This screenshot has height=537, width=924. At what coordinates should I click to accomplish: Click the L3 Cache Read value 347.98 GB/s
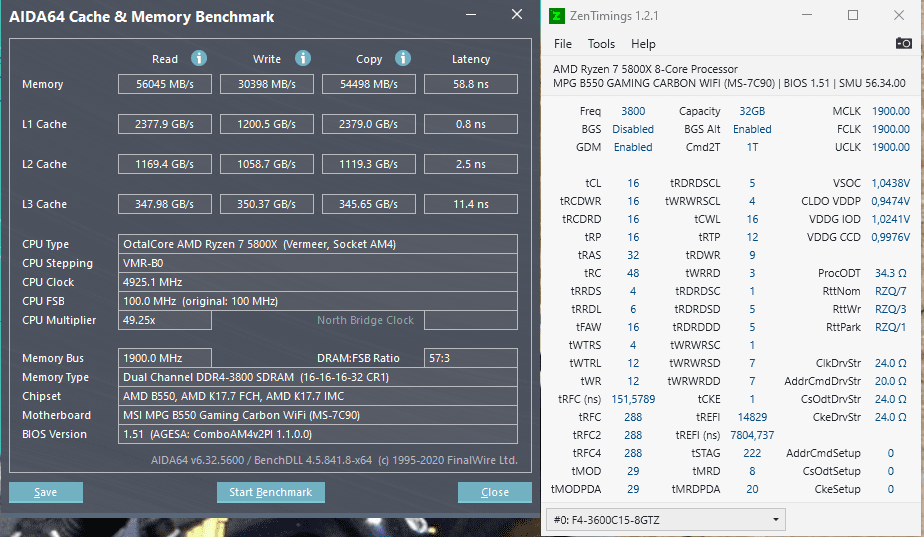pos(164,205)
